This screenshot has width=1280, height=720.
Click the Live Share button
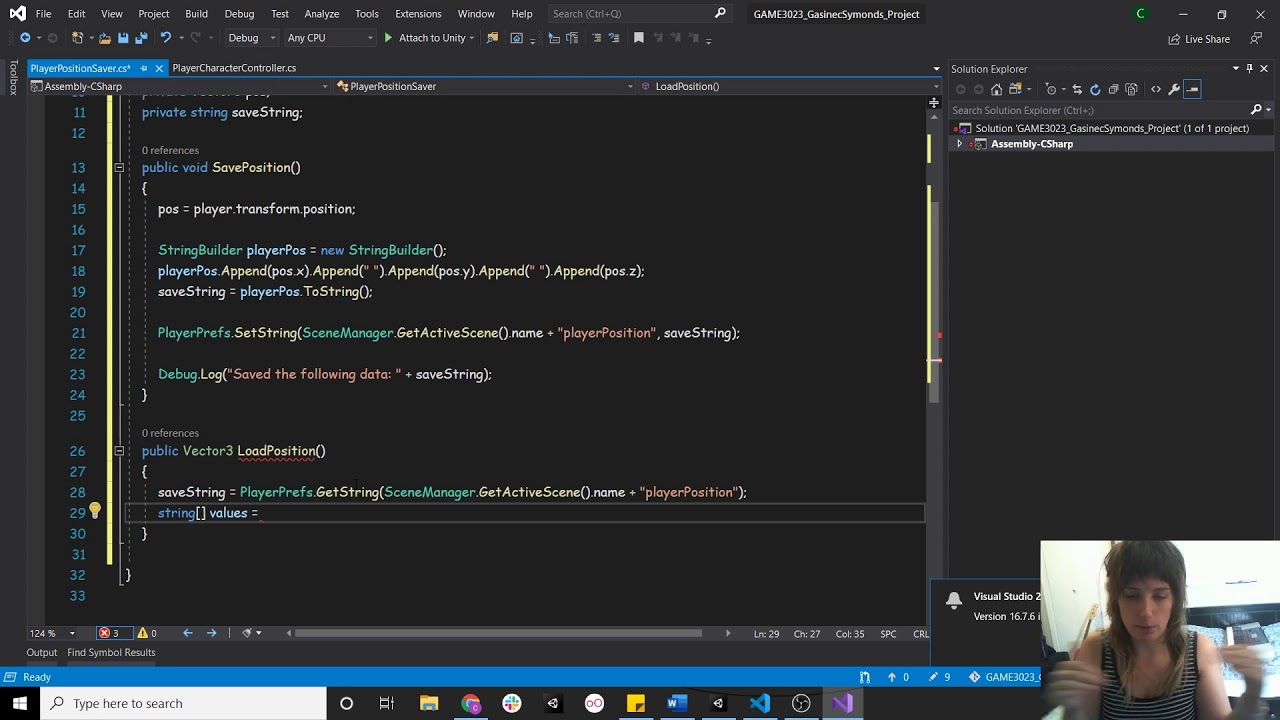click(x=1198, y=39)
